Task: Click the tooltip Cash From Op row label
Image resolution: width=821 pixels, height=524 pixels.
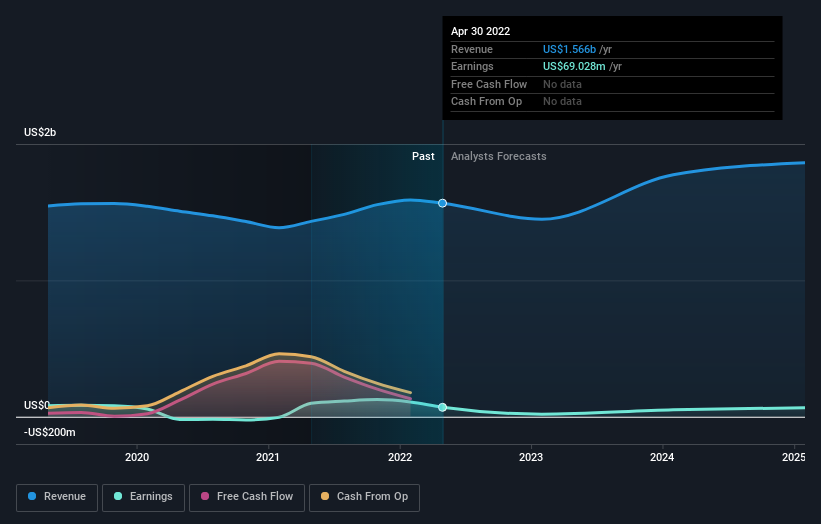Action: click(x=486, y=102)
